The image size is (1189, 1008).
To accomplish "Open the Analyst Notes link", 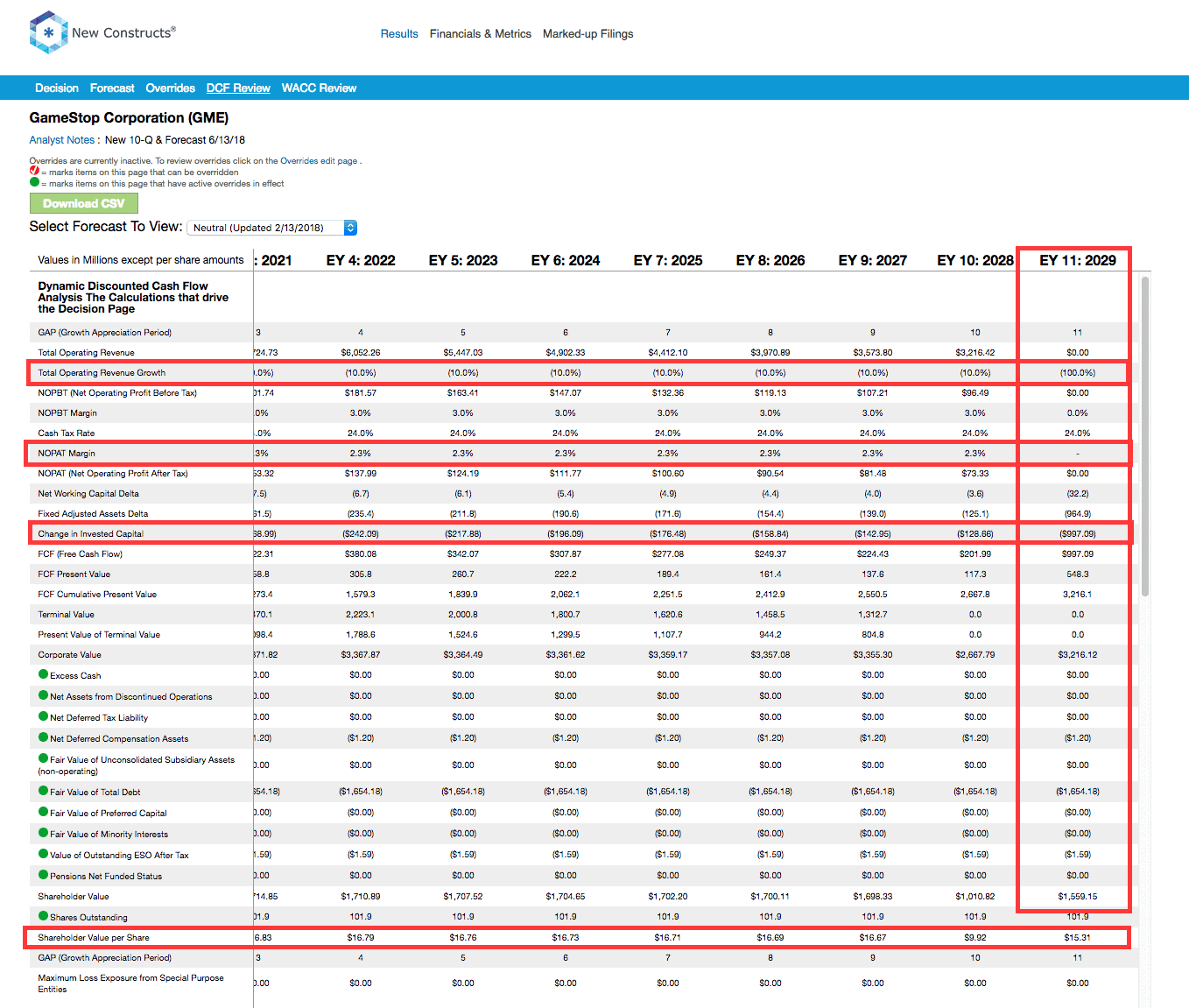I will 61,140.
